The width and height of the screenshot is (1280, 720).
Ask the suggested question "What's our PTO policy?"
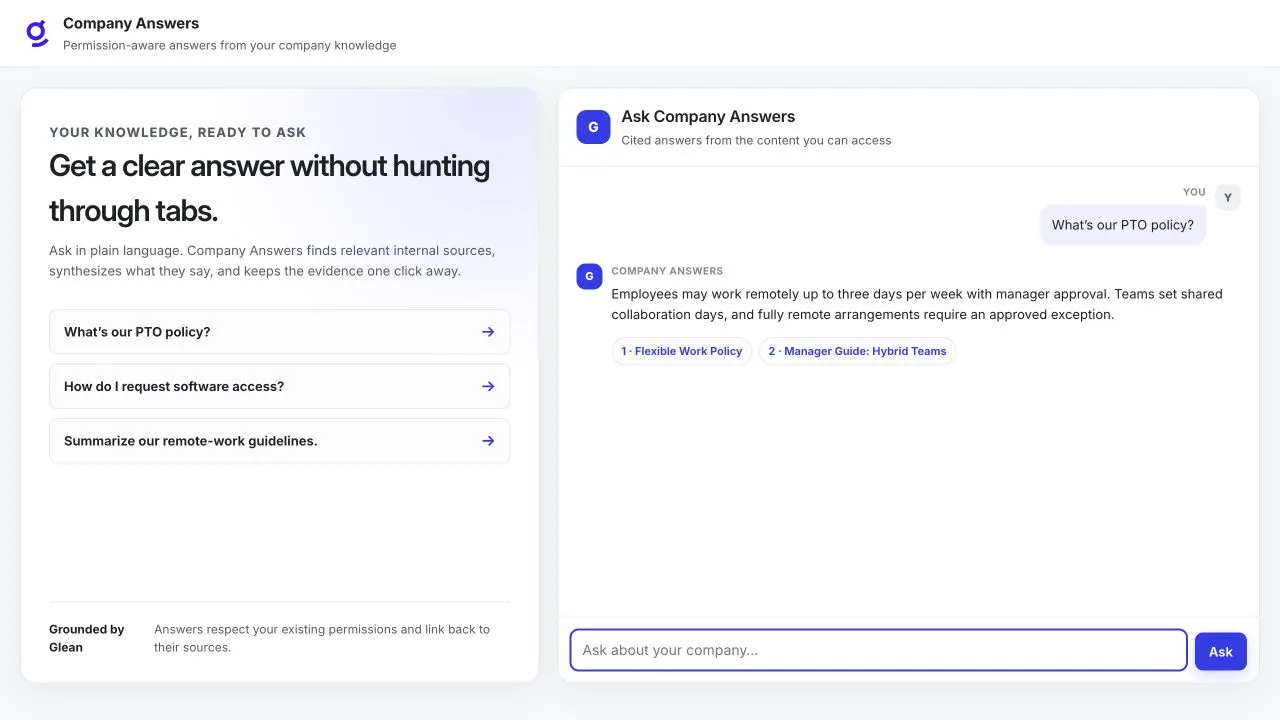point(280,332)
